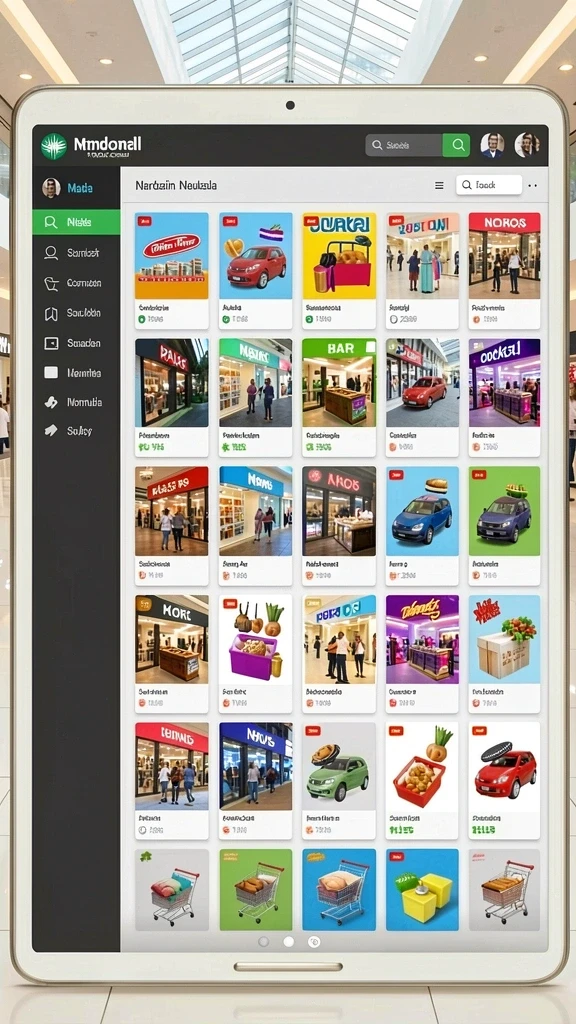Image resolution: width=576 pixels, height=1024 pixels.
Task: Click the green price under the red onion basket card
Action: pyautogui.click(x=402, y=830)
